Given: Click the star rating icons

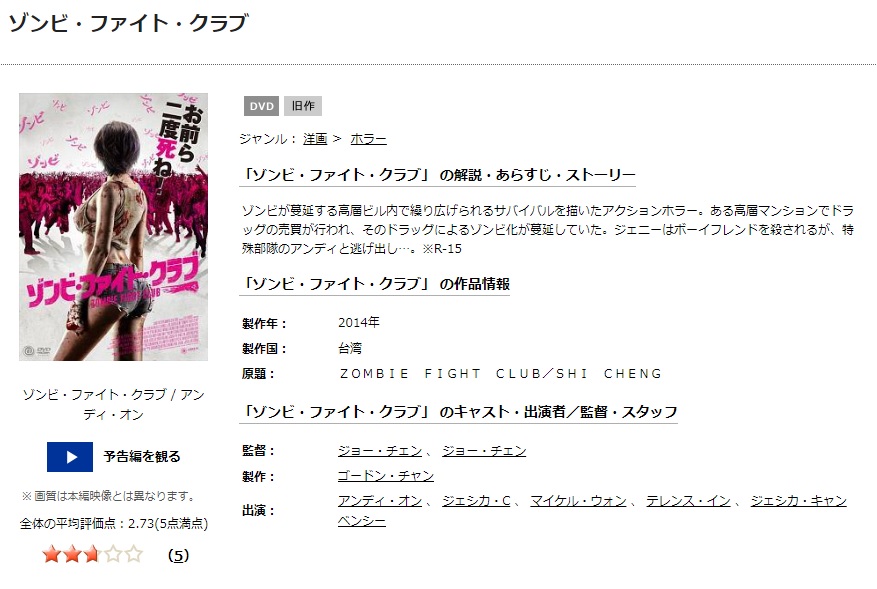Looking at the screenshot, I should point(93,554).
